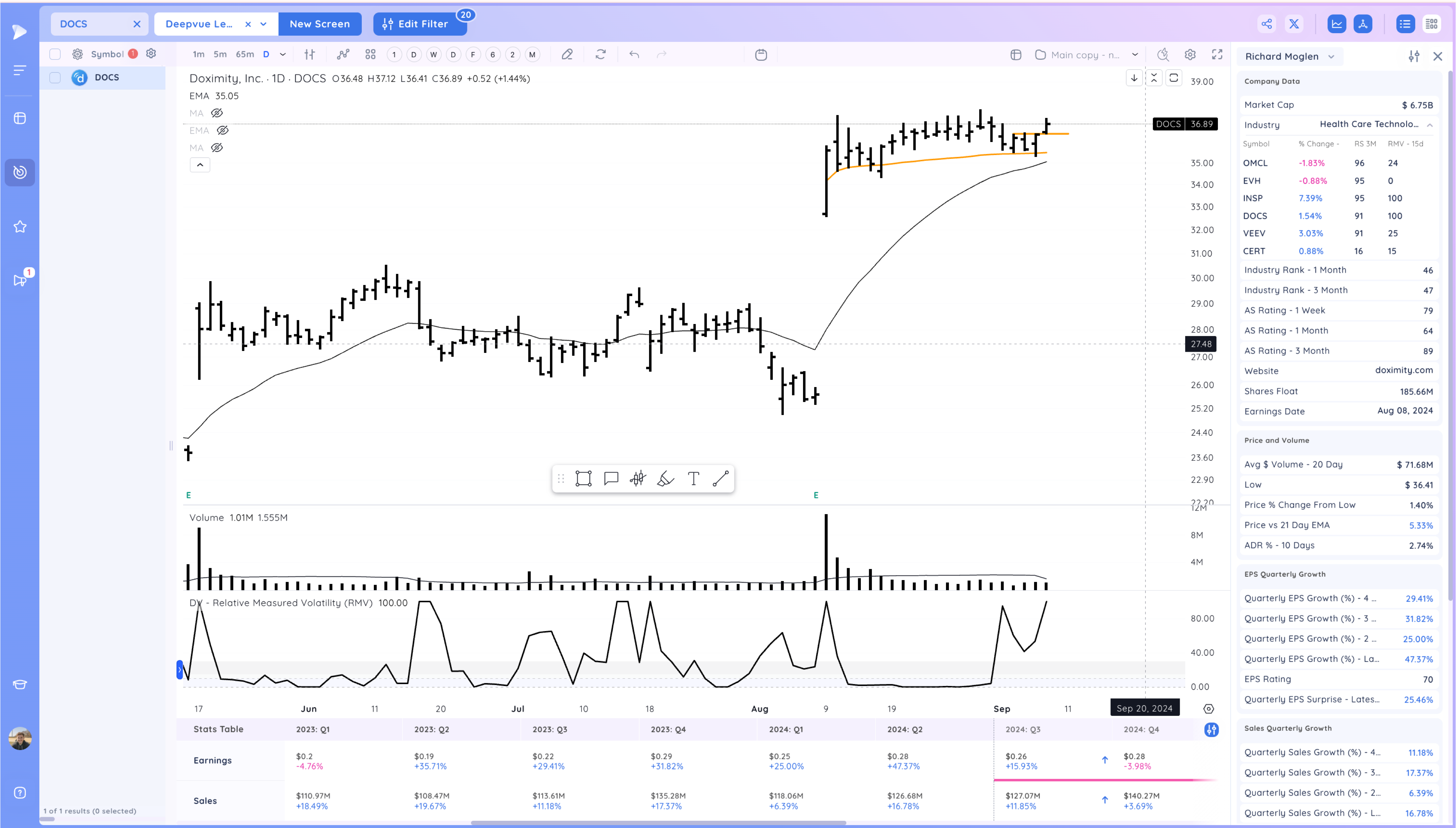Expand the Richard Moglen panel dropdown
The height and width of the screenshot is (828, 1456).
point(1331,56)
